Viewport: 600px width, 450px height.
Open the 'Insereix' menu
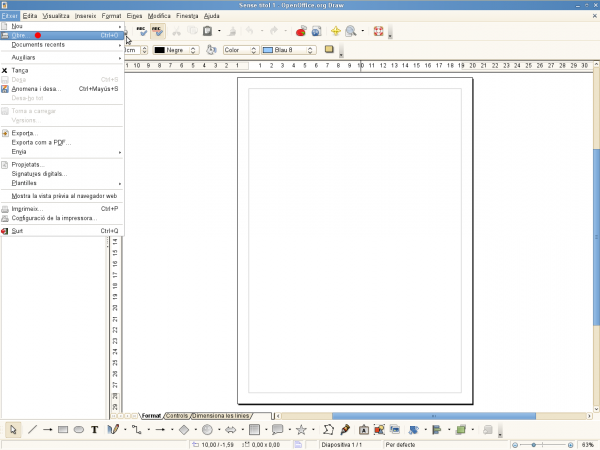tap(86, 17)
